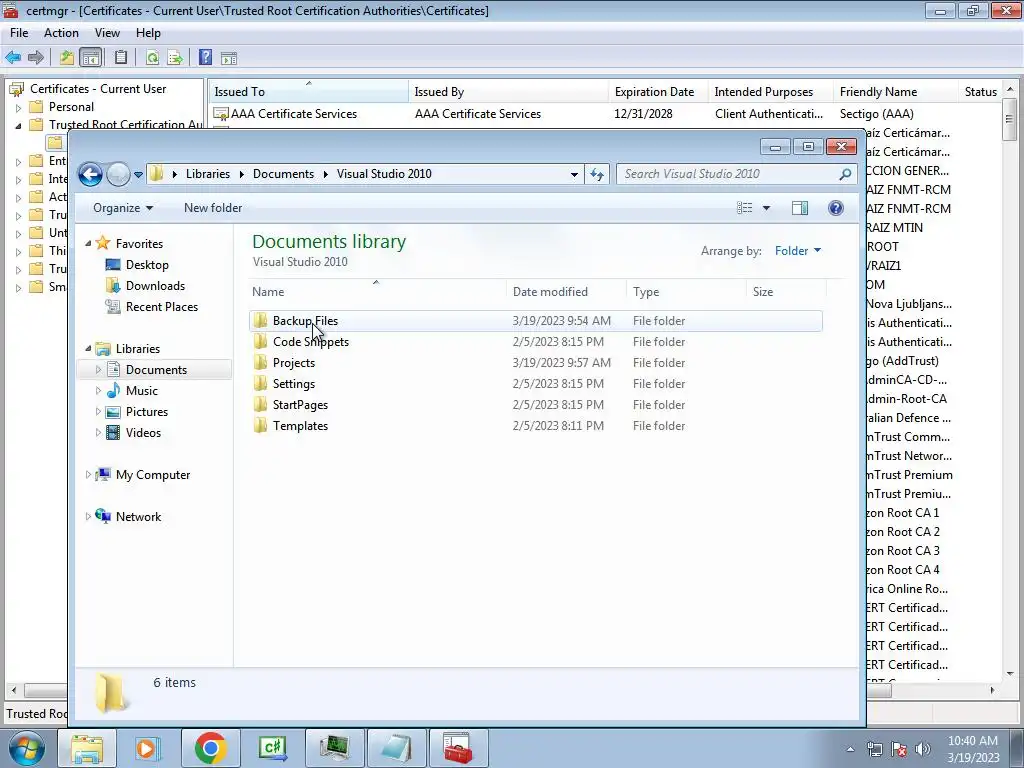
Task: Open Explorer Help question mark icon
Action: coord(835,208)
